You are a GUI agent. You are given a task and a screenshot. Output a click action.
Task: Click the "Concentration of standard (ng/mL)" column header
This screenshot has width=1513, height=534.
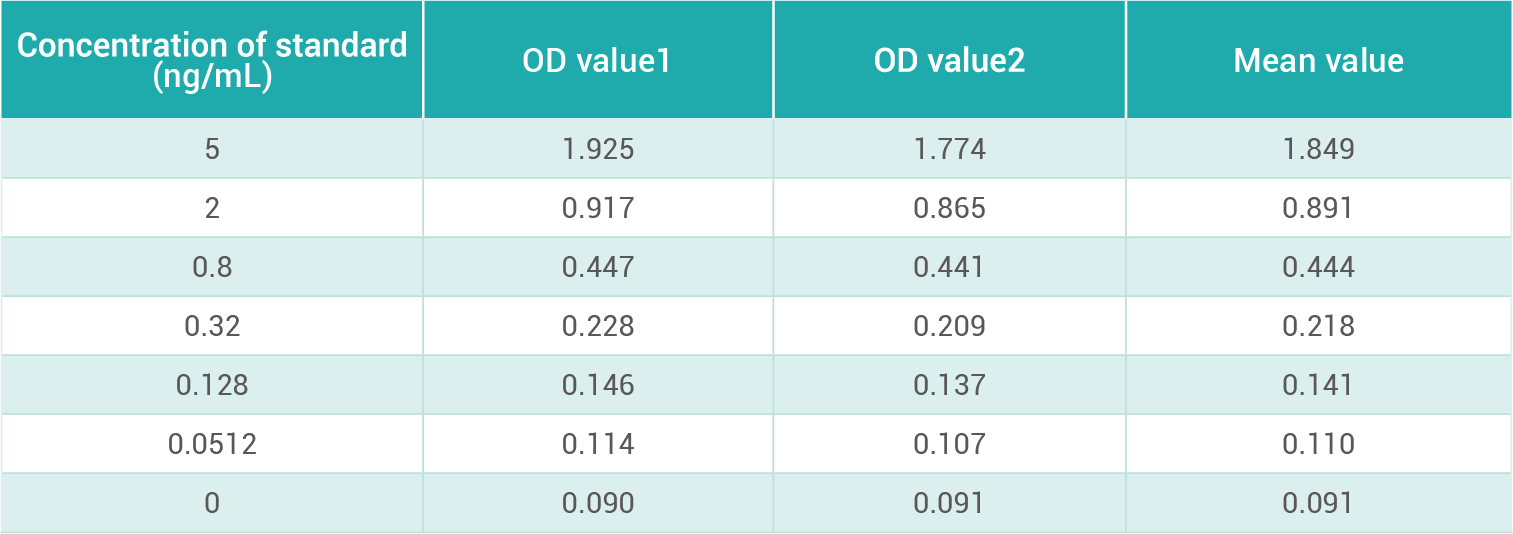(212, 61)
